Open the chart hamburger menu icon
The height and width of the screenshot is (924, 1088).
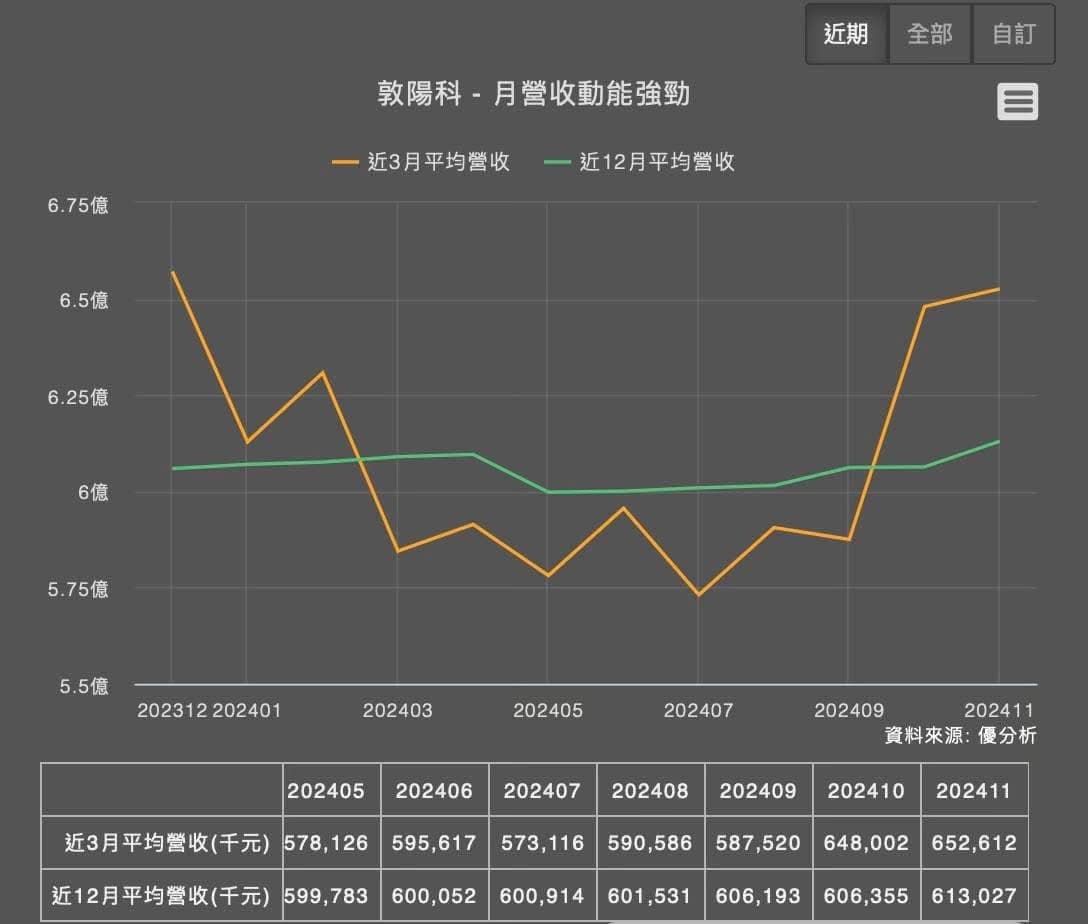coord(1017,101)
